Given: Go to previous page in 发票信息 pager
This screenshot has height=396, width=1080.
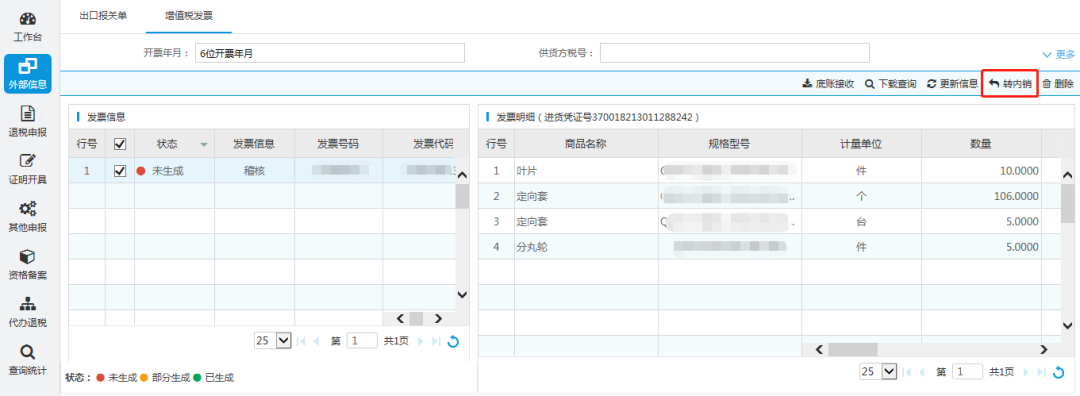Looking at the screenshot, I should 317,341.
